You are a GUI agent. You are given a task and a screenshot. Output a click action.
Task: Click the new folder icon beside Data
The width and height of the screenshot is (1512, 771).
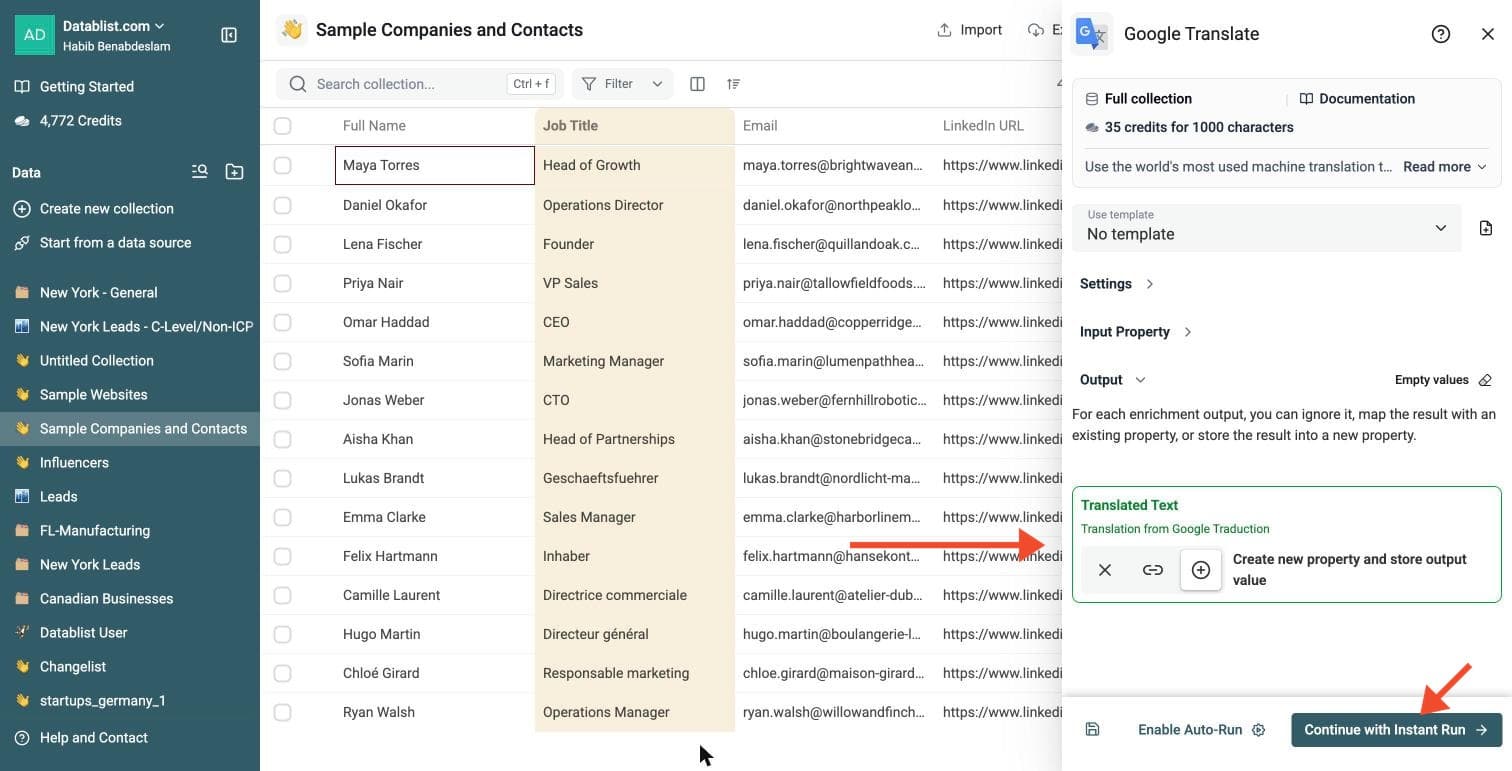[x=234, y=172]
